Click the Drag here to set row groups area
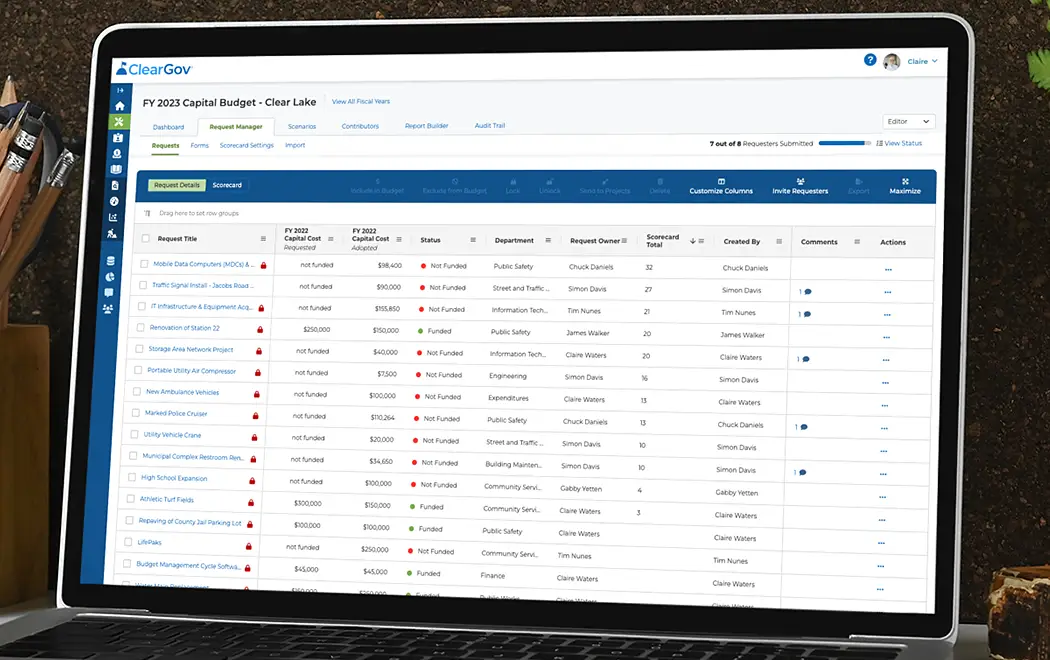Screen dimensions: 1050x660 click(199, 214)
